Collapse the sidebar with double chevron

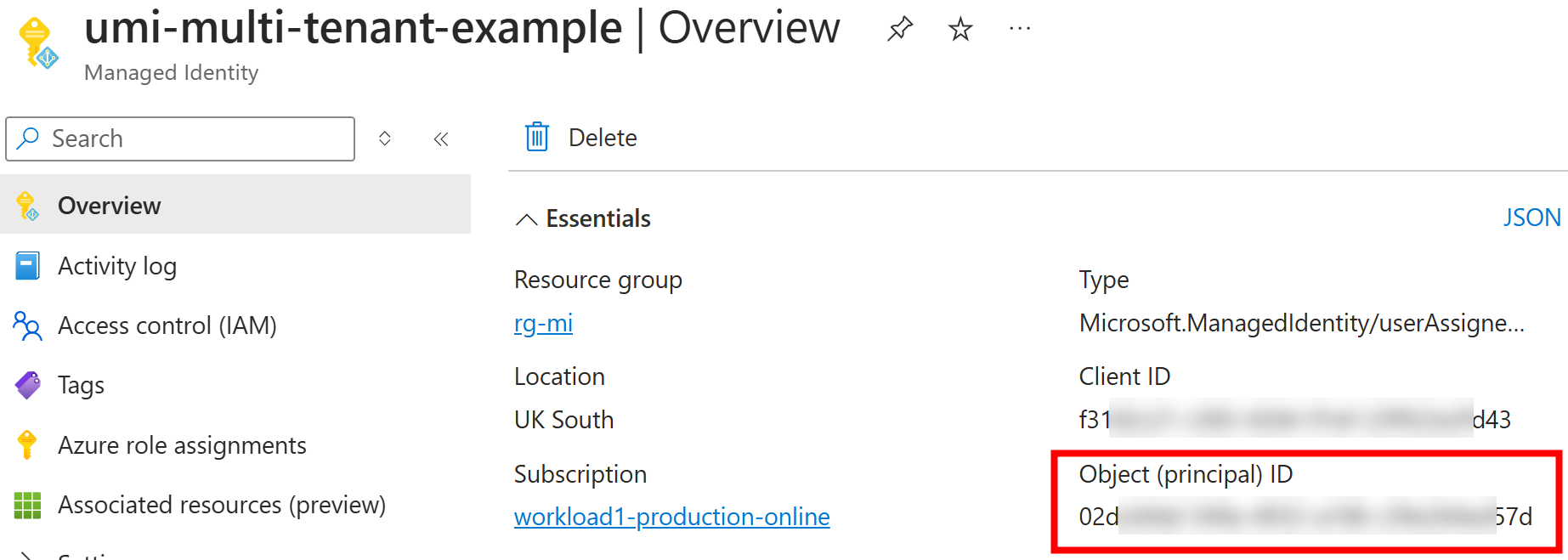coord(440,139)
